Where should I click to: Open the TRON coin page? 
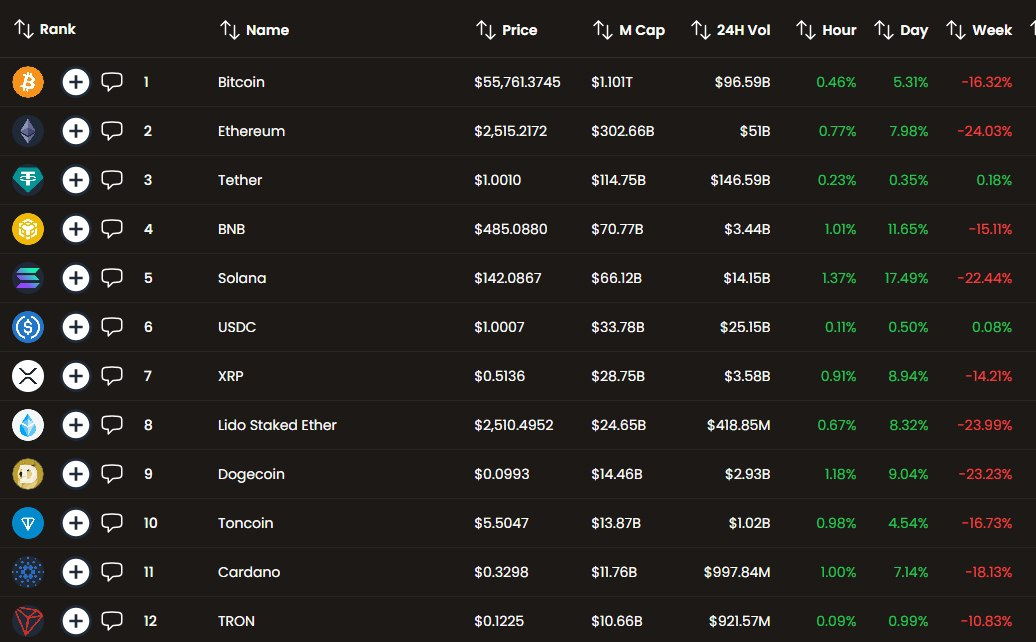point(236,621)
